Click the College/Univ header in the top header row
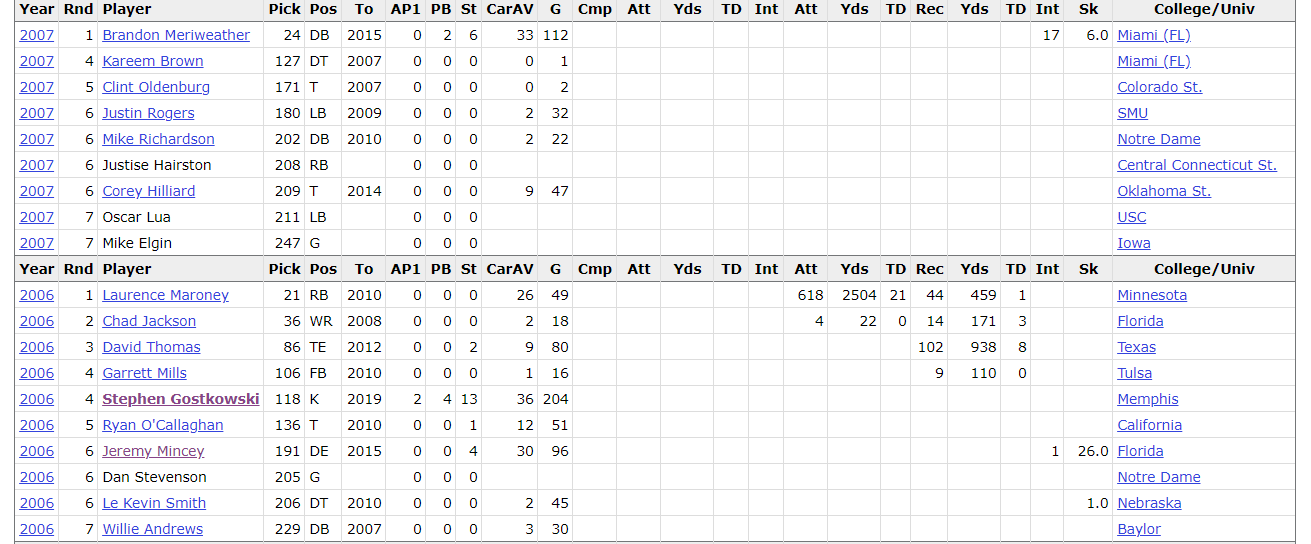The width and height of the screenshot is (1311, 544). click(1203, 9)
